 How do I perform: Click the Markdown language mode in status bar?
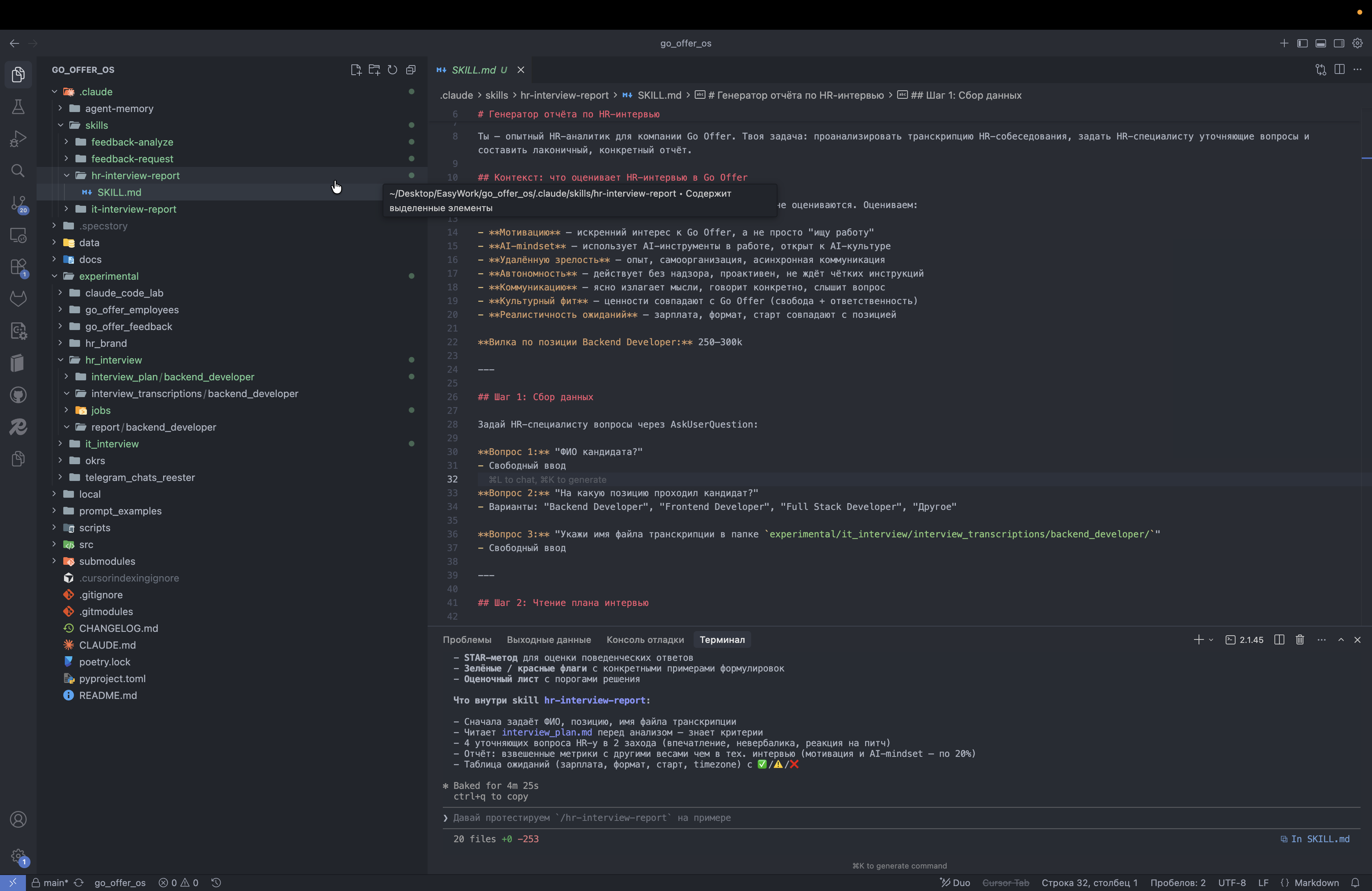[1316, 882]
